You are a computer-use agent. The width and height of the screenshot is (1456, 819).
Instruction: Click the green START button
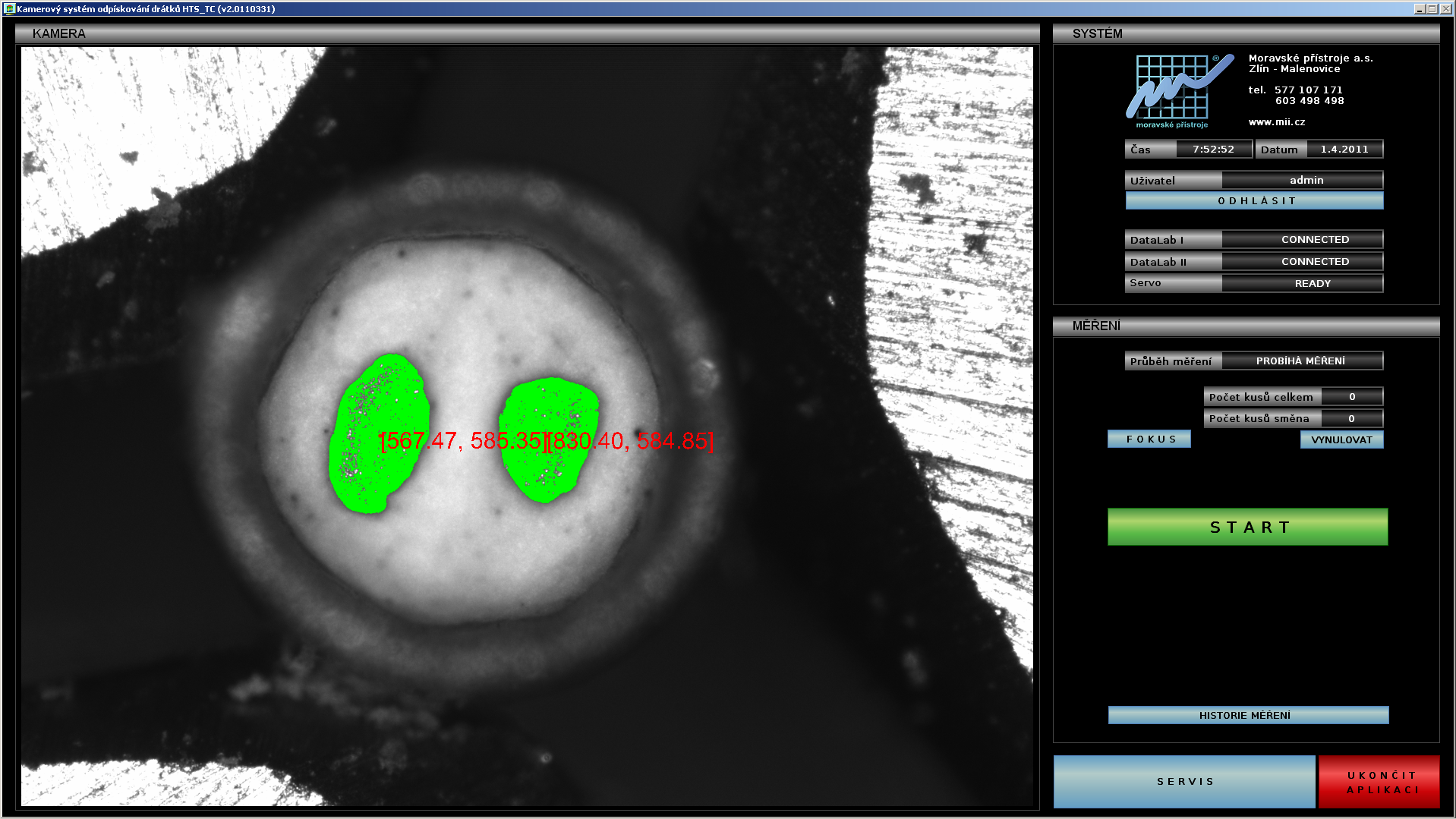1247,527
